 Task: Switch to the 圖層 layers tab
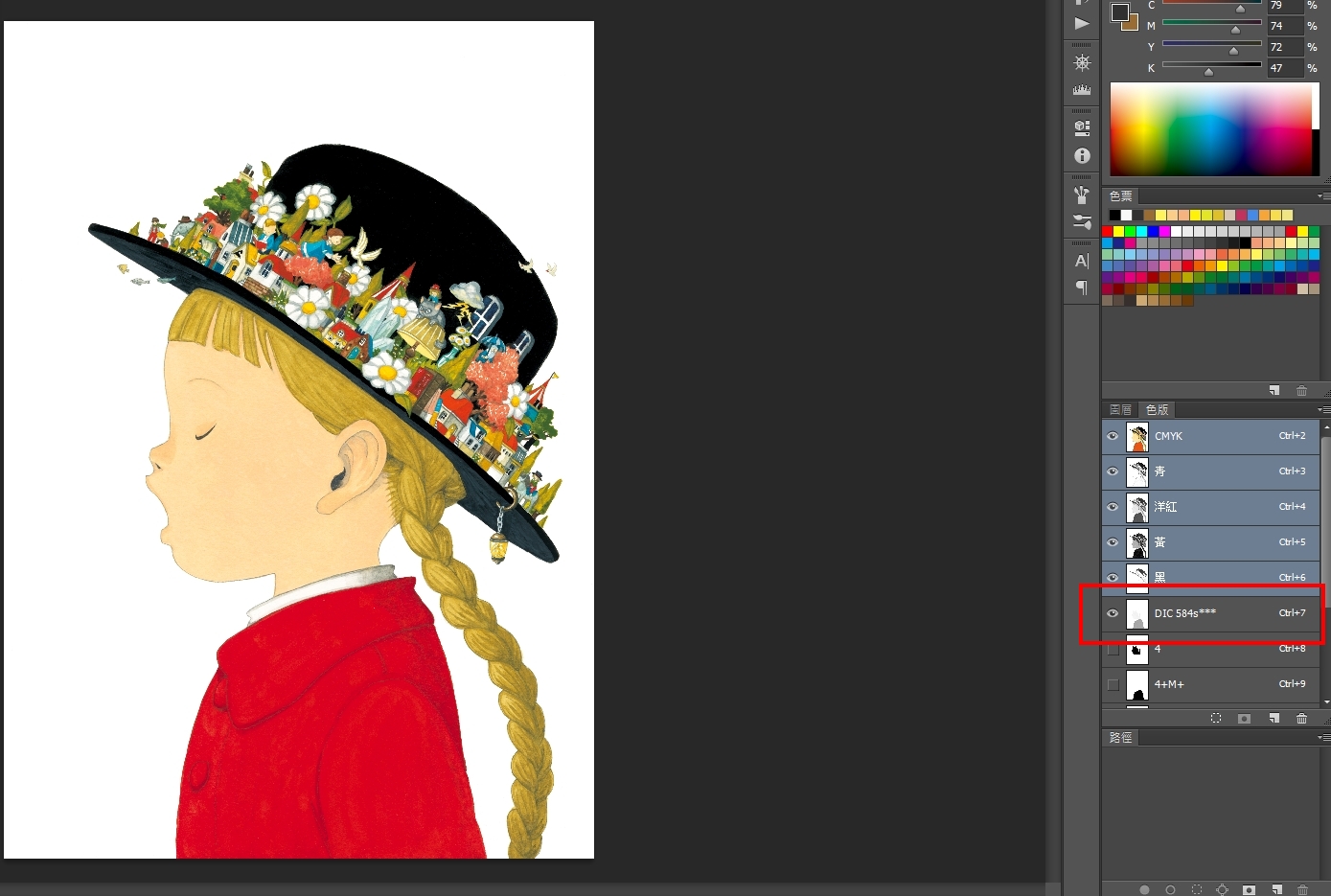[1120, 410]
